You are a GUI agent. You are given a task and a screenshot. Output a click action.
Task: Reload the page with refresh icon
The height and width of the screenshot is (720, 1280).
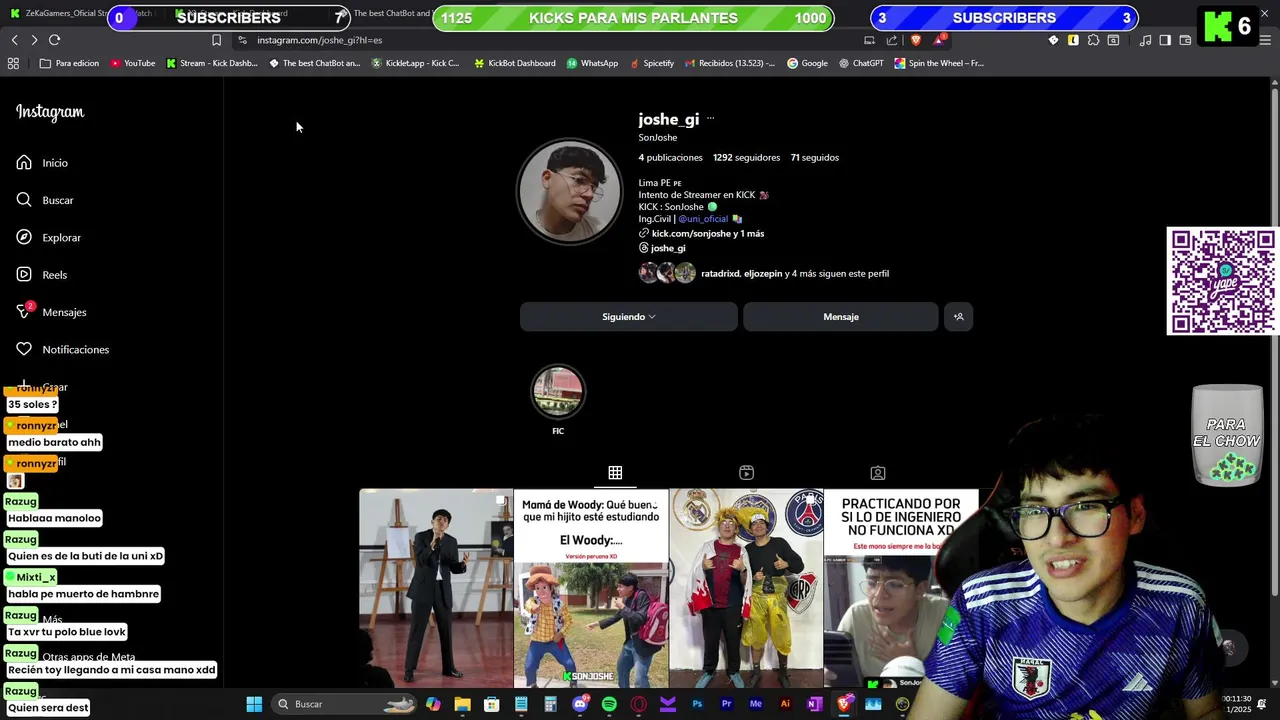[x=54, y=40]
